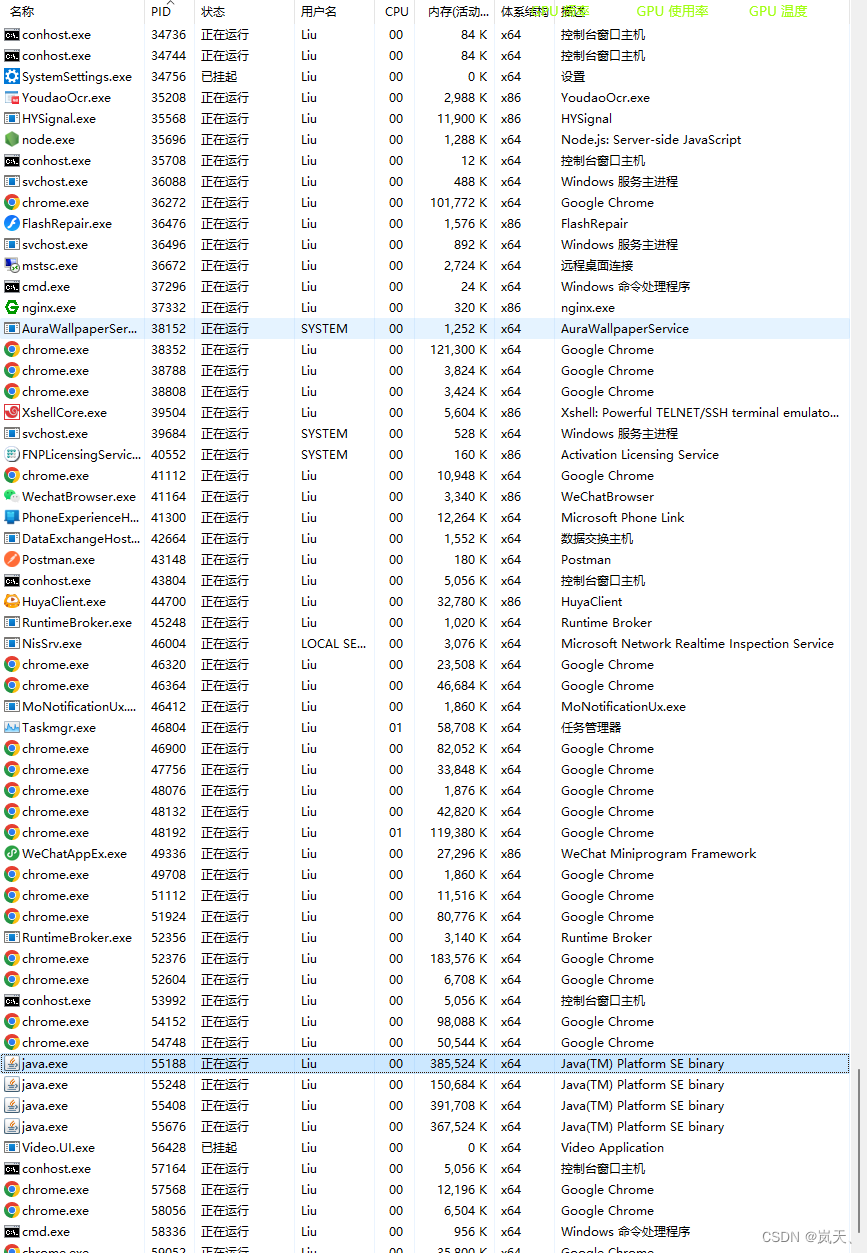Image resolution: width=867 pixels, height=1253 pixels.
Task: Sort by the 状态 column header
Action: (213, 12)
